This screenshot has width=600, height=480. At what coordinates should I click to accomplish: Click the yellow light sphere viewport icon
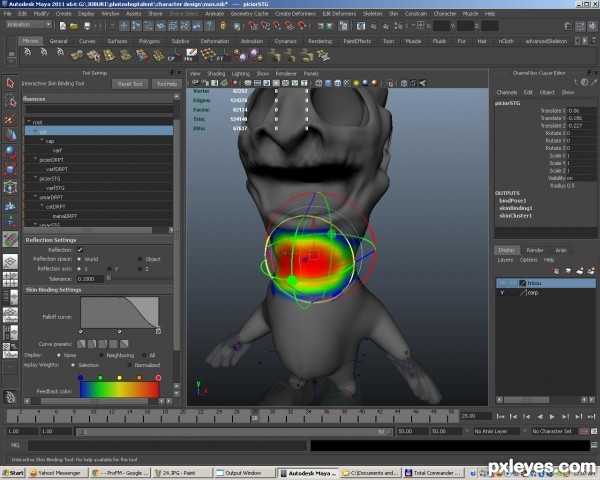[x=356, y=83]
